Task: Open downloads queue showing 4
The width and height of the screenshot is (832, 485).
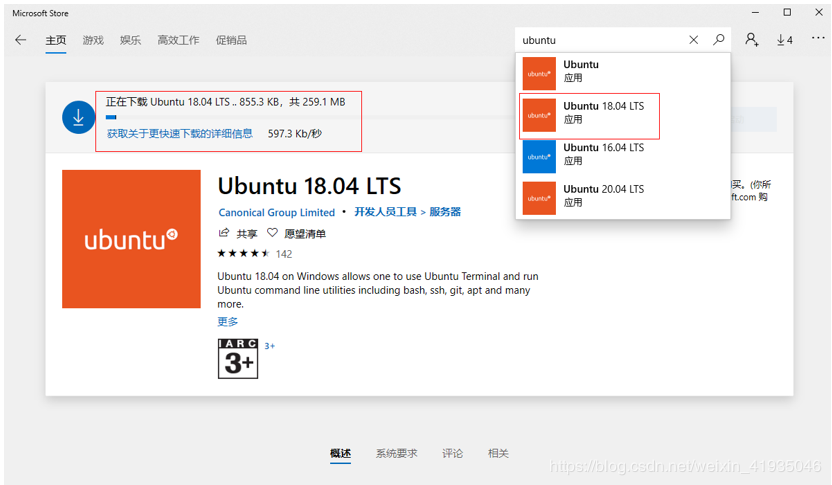Action: (x=785, y=40)
